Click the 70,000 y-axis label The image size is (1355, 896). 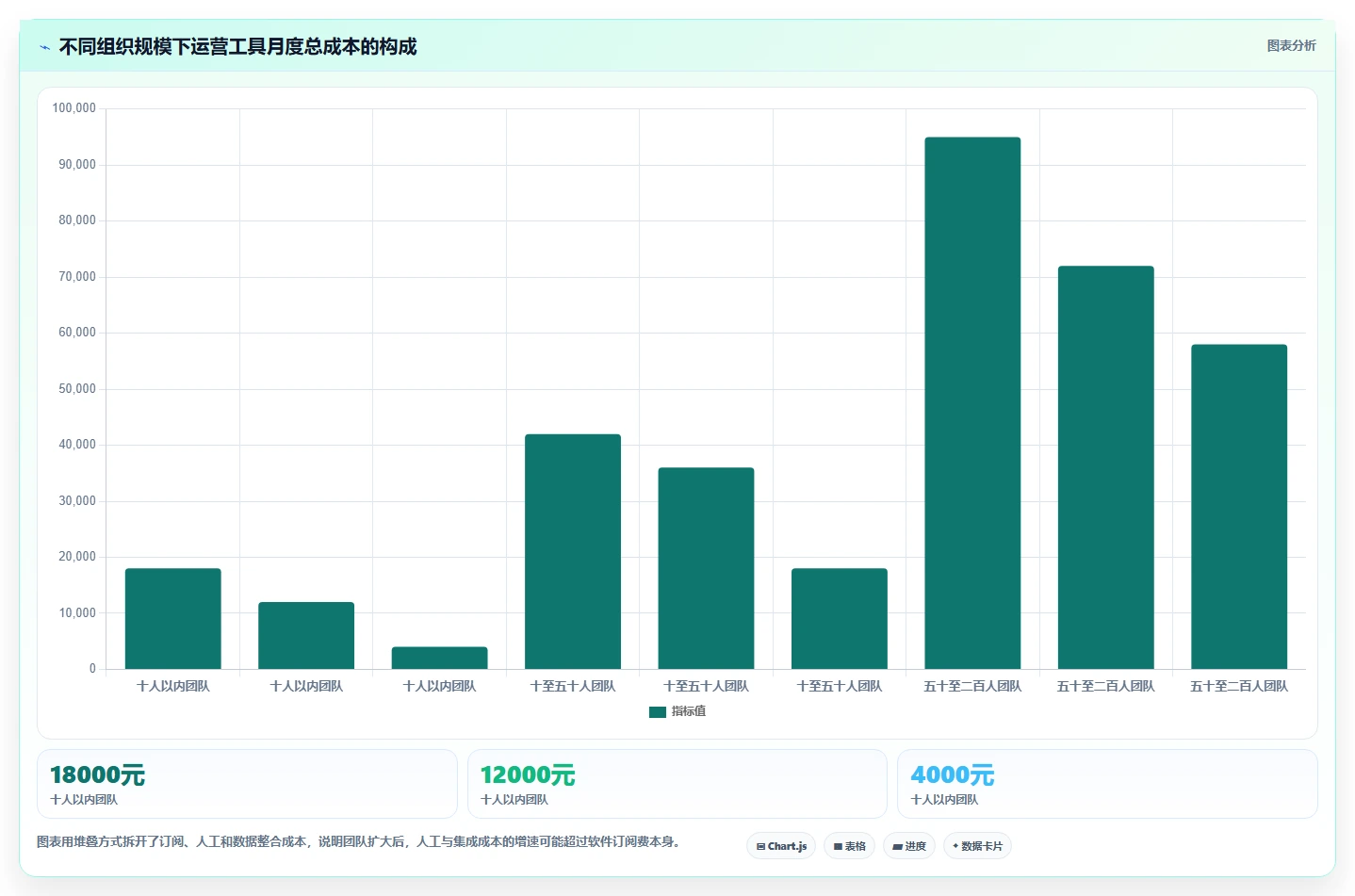pyautogui.click(x=77, y=277)
